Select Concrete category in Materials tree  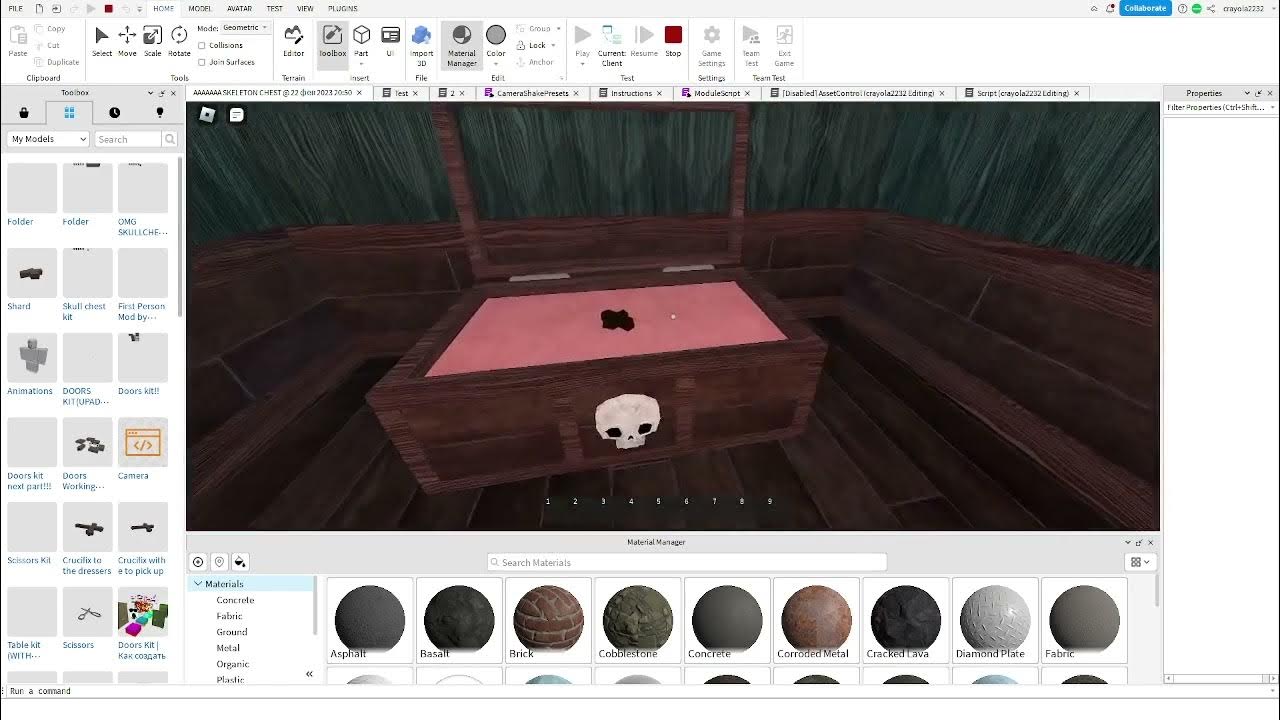click(x=236, y=600)
